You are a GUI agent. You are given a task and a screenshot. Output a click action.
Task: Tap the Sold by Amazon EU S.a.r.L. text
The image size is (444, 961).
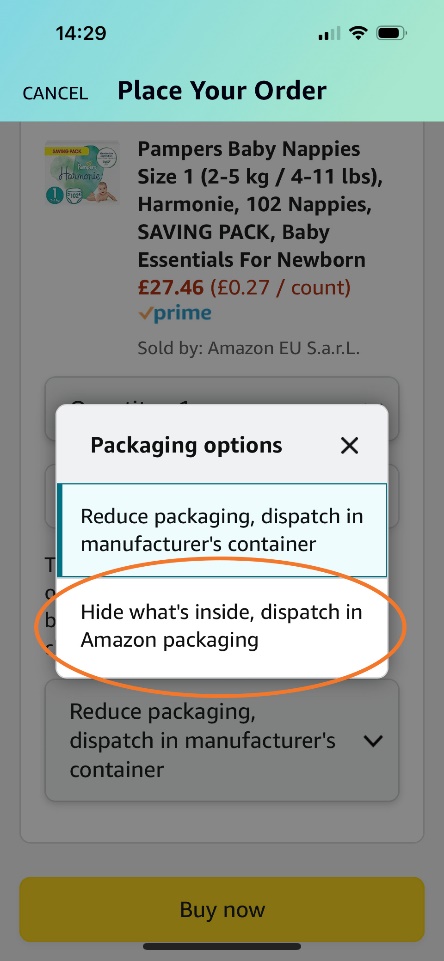coord(248,348)
